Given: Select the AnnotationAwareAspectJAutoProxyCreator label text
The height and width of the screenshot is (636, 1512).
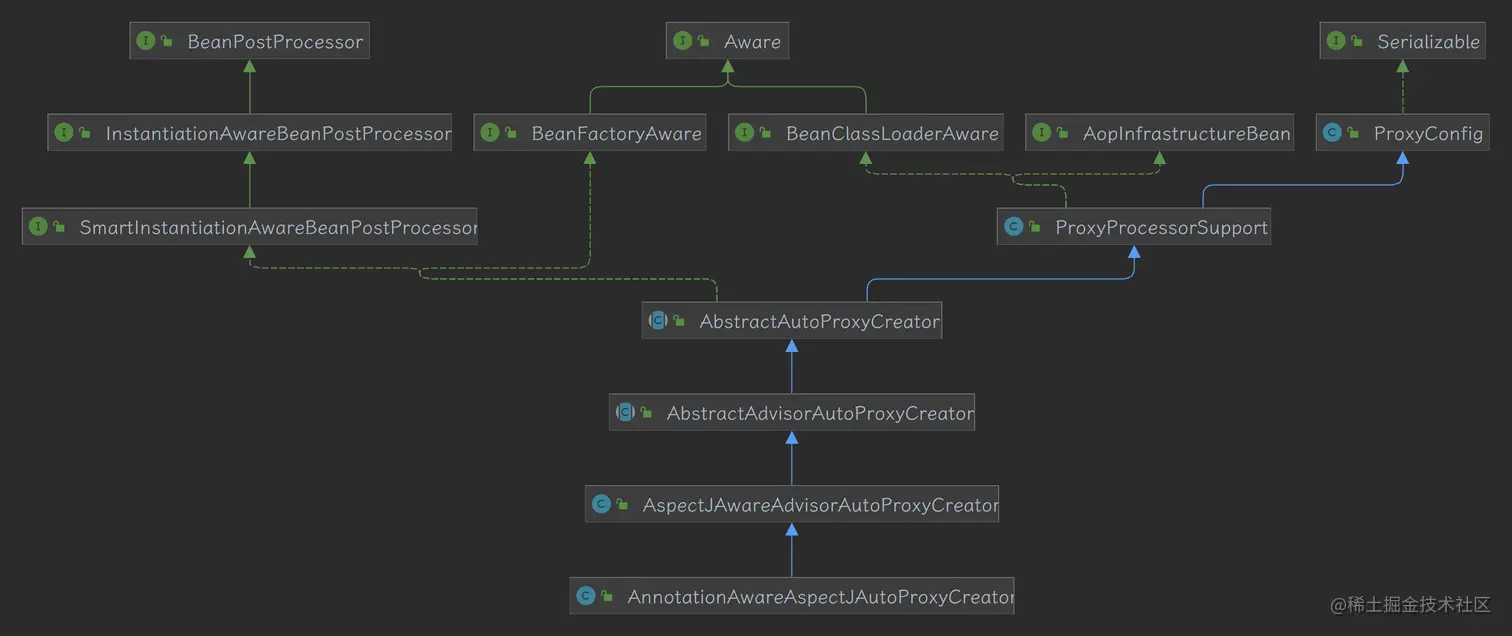Looking at the screenshot, I should [820, 597].
